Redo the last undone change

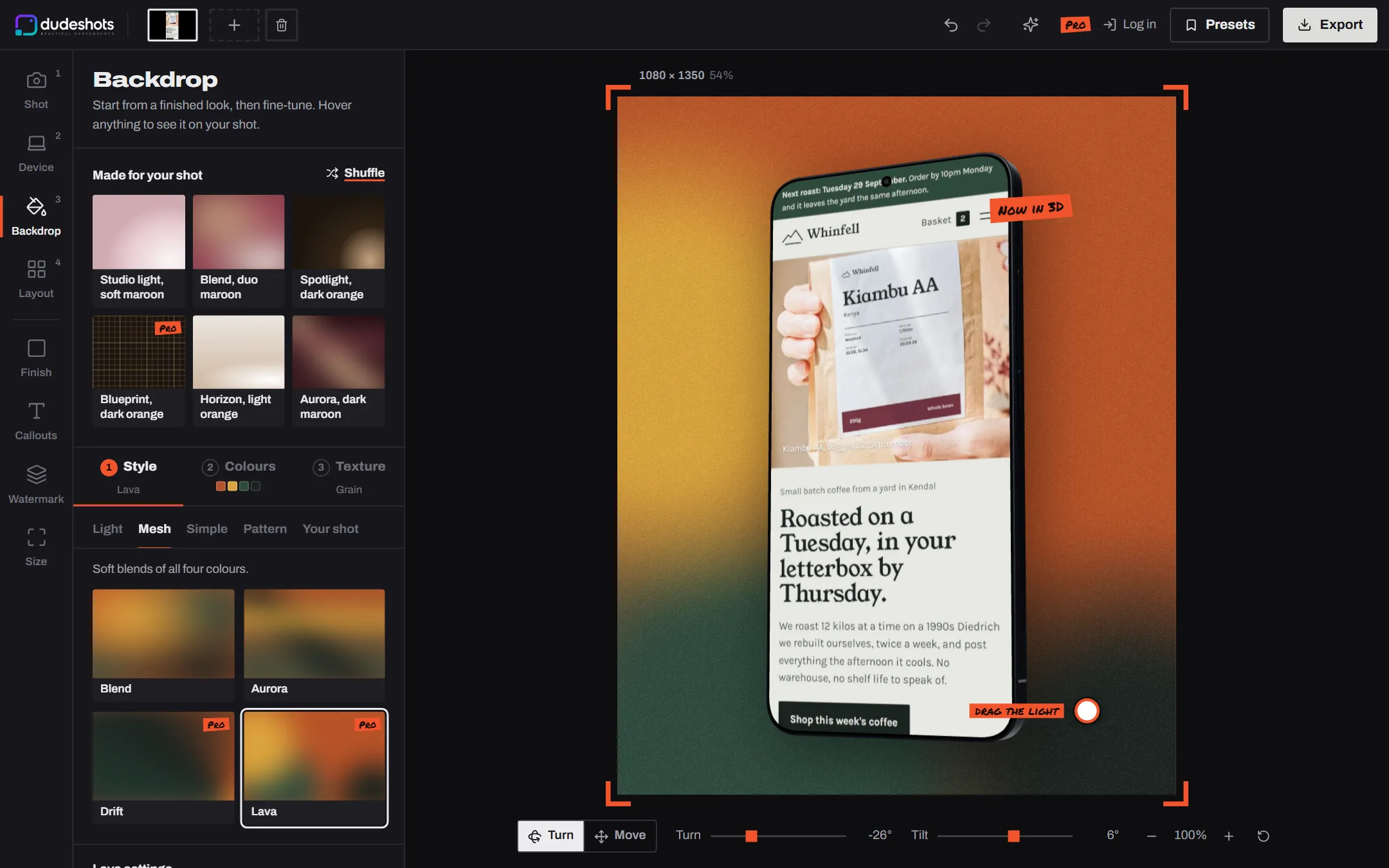984,25
